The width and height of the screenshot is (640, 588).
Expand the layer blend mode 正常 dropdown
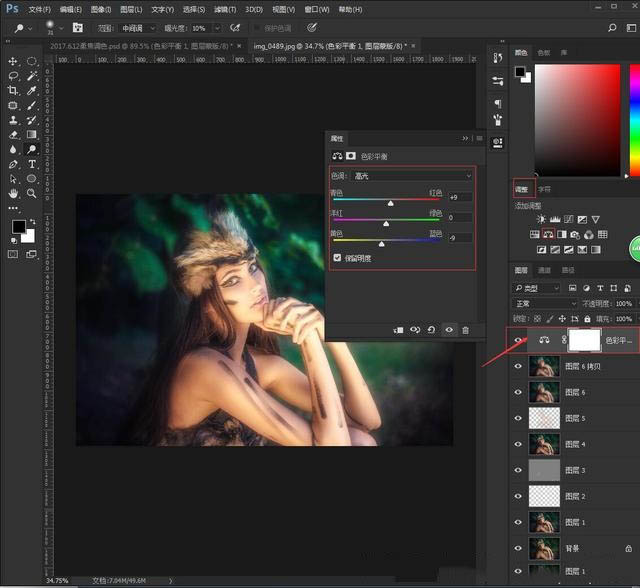(x=545, y=303)
